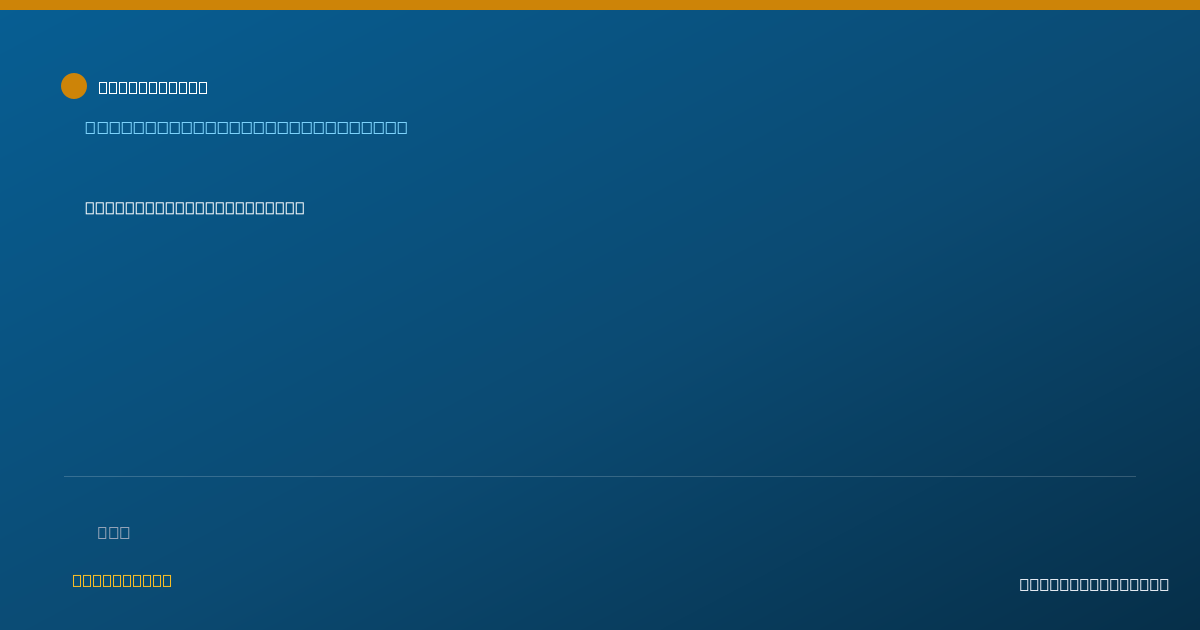
Task: Click the last character box of the bottom-right caption
Action: tap(1164, 584)
